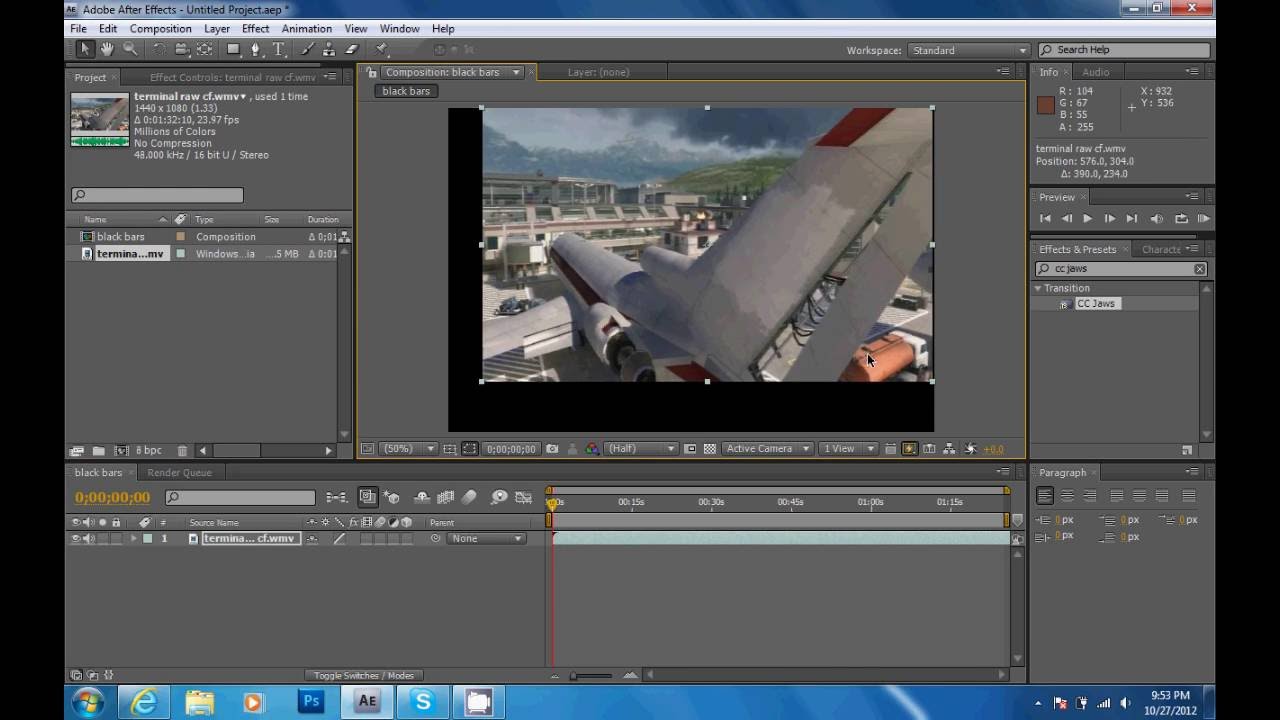This screenshot has width=1280, height=720.
Task: Open the Composition menu
Action: (160, 29)
